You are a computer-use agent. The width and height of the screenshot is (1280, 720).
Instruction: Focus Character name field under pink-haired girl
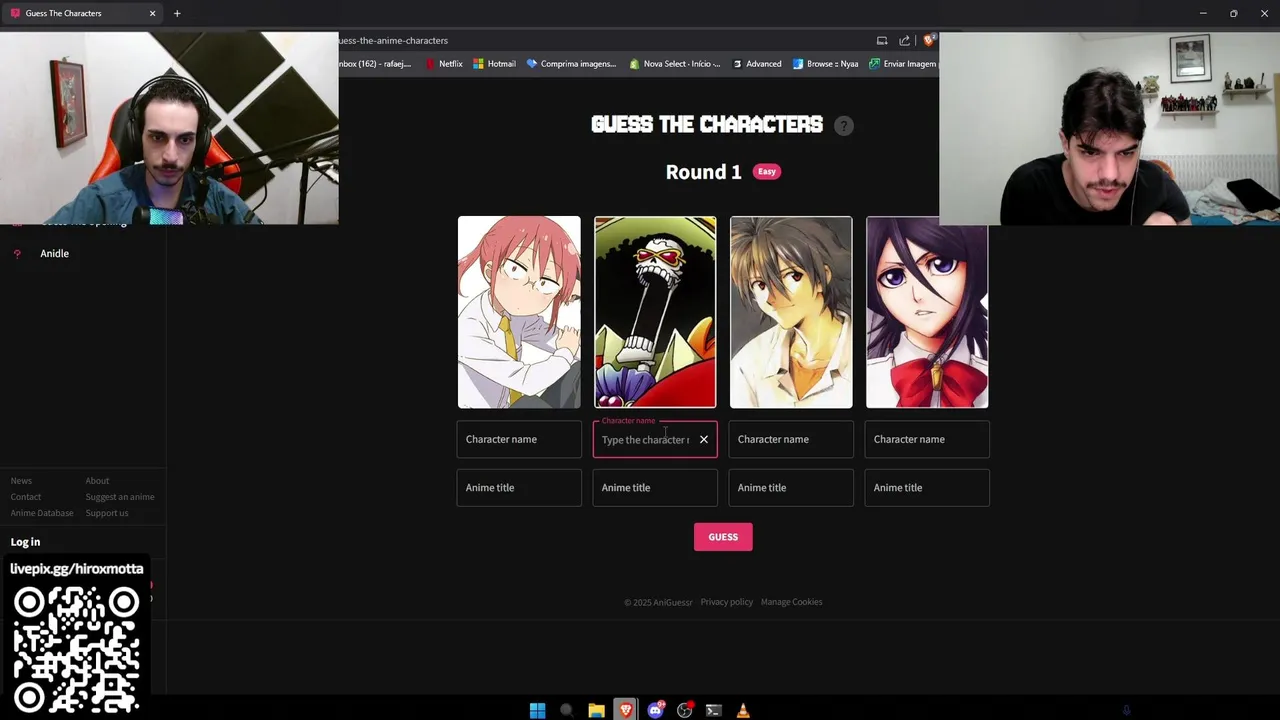click(x=519, y=440)
